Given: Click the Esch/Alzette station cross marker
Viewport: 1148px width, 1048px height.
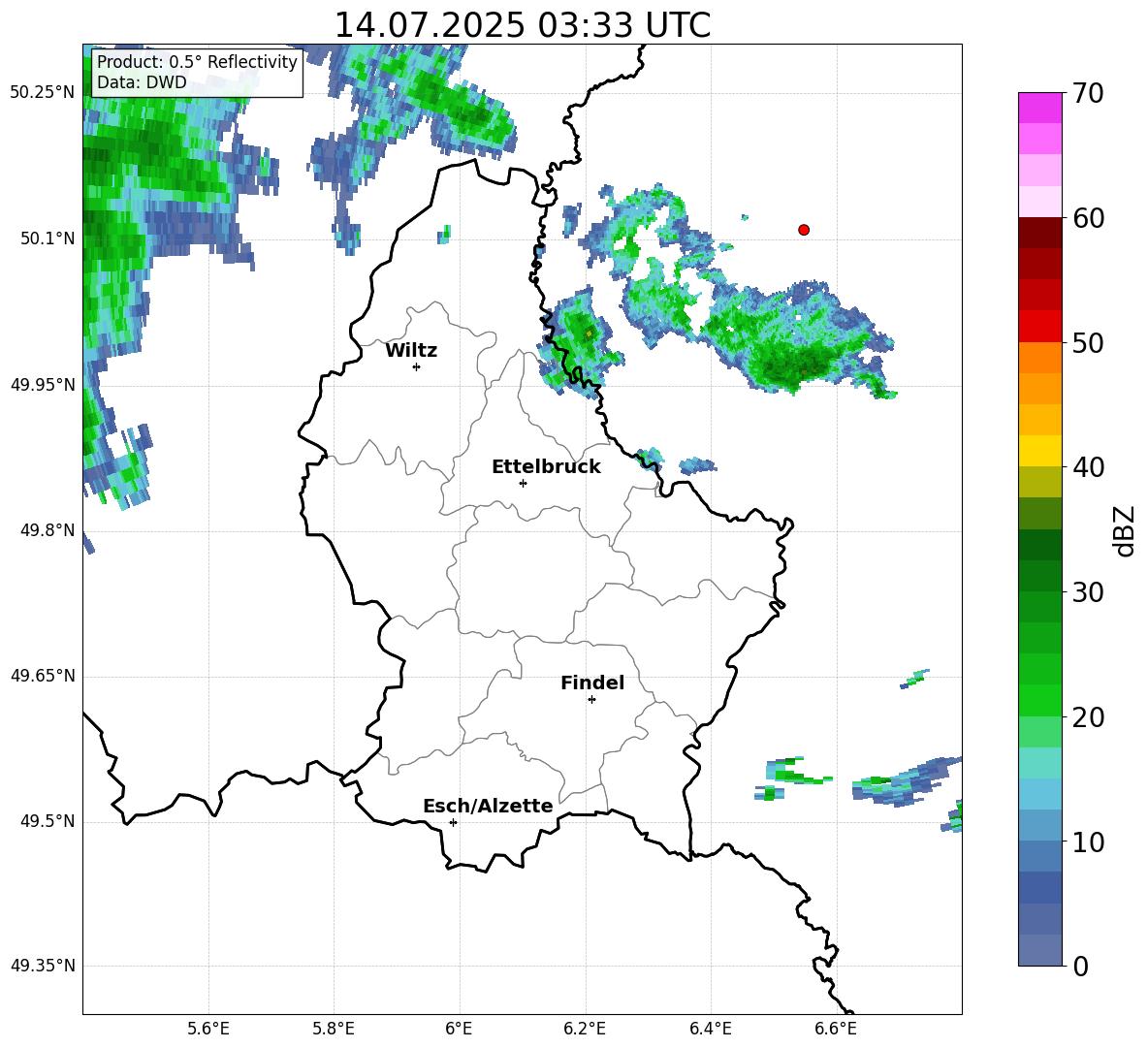Looking at the screenshot, I should click(x=453, y=822).
